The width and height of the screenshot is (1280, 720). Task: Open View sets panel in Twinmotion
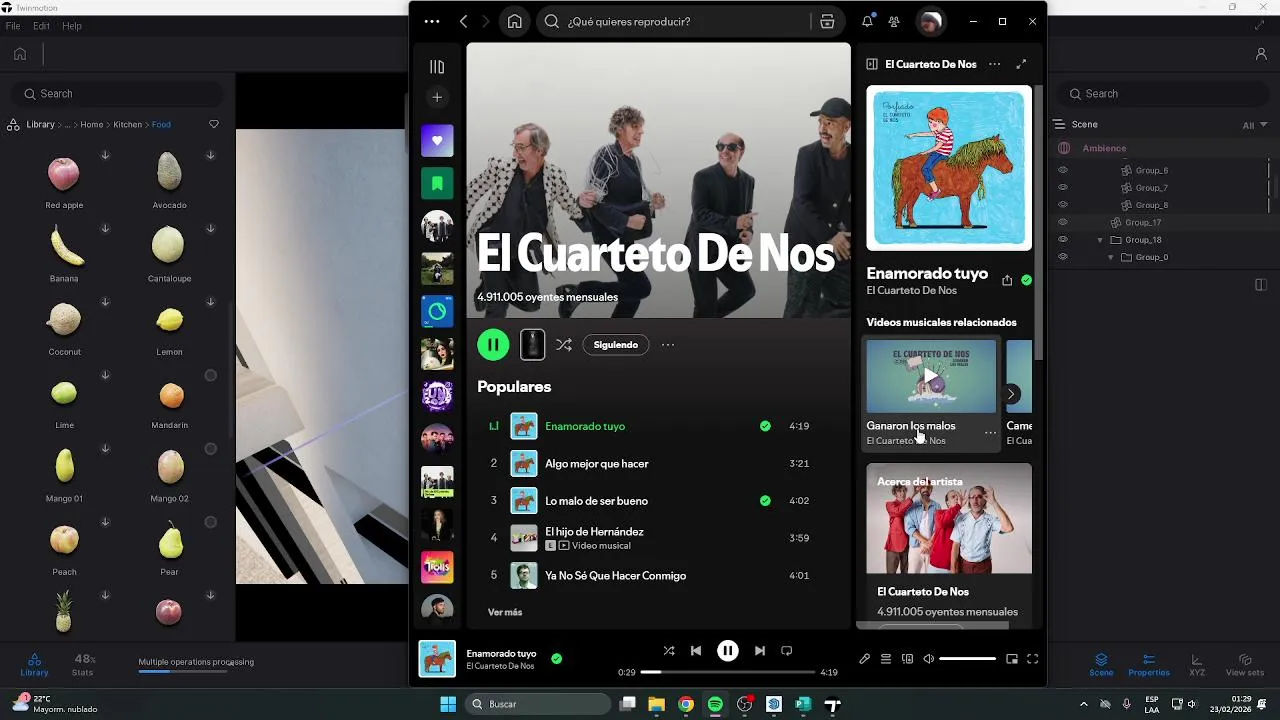(1245, 665)
